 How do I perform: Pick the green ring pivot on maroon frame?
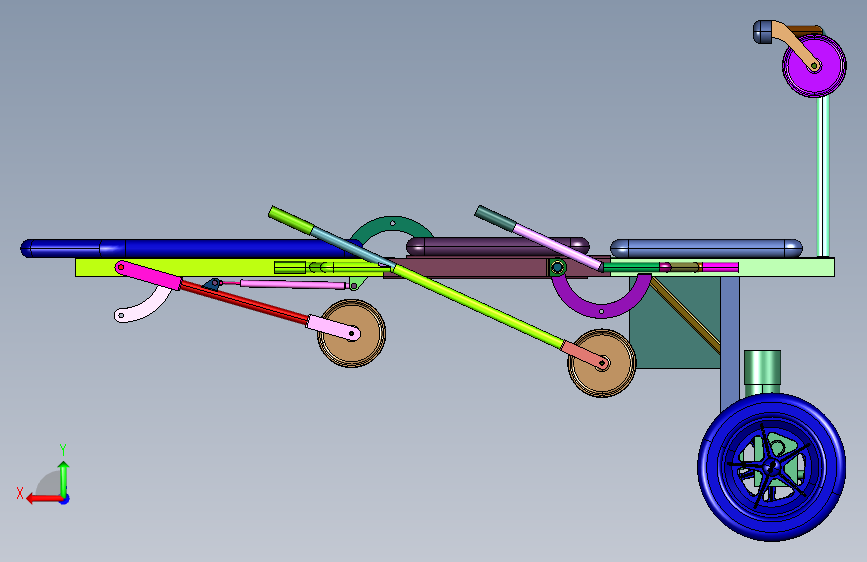557,268
